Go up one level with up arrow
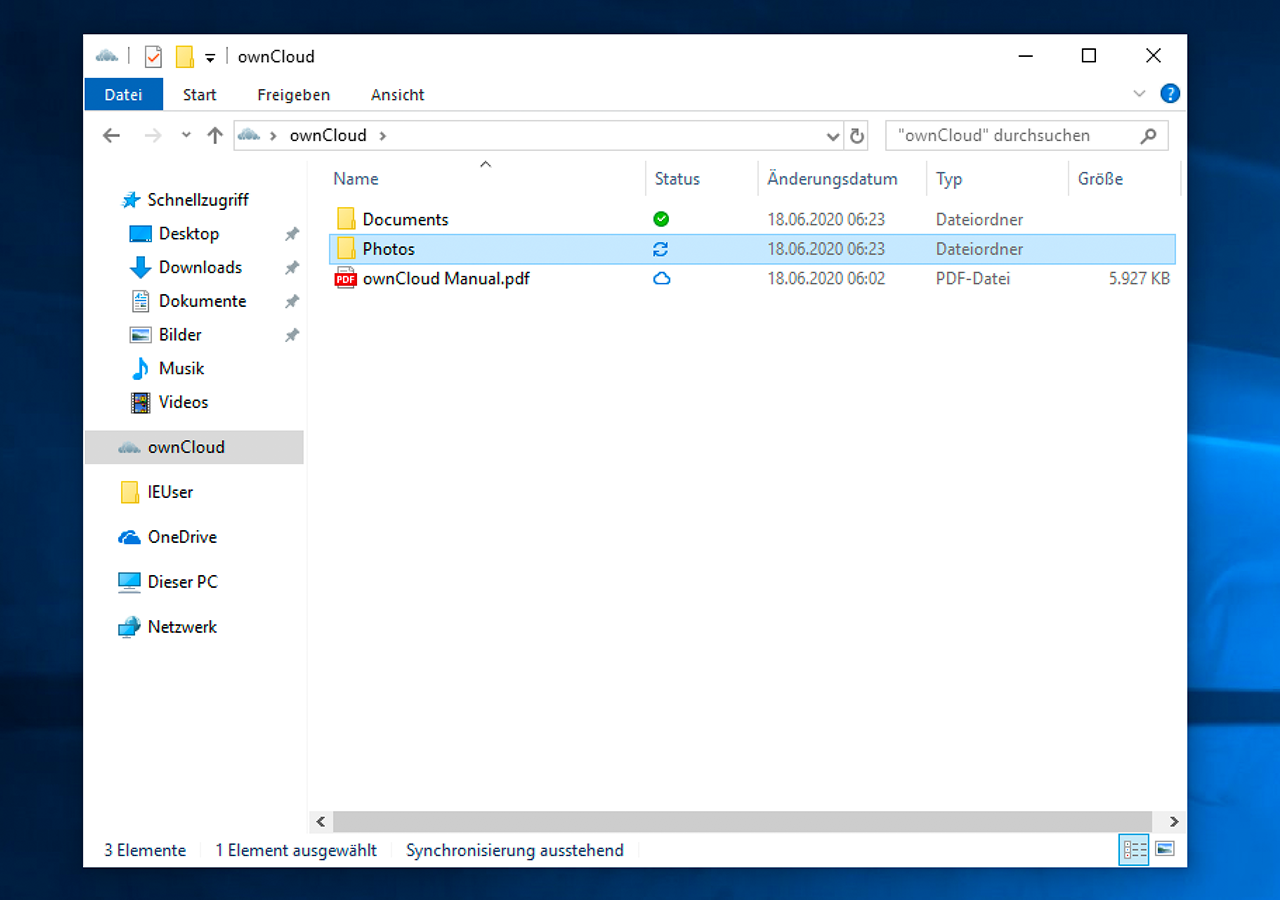Viewport: 1280px width, 900px height. pos(214,135)
